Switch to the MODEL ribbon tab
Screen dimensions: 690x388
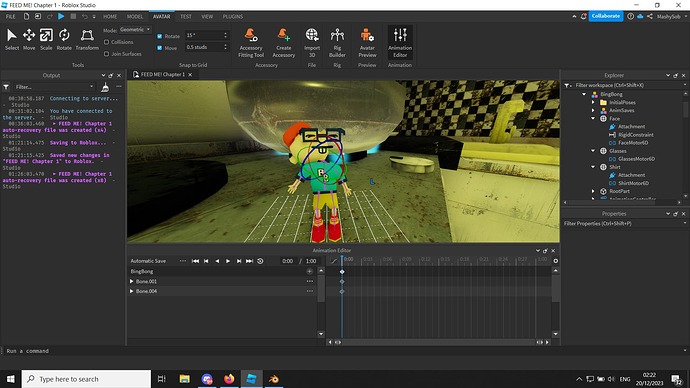(x=135, y=17)
